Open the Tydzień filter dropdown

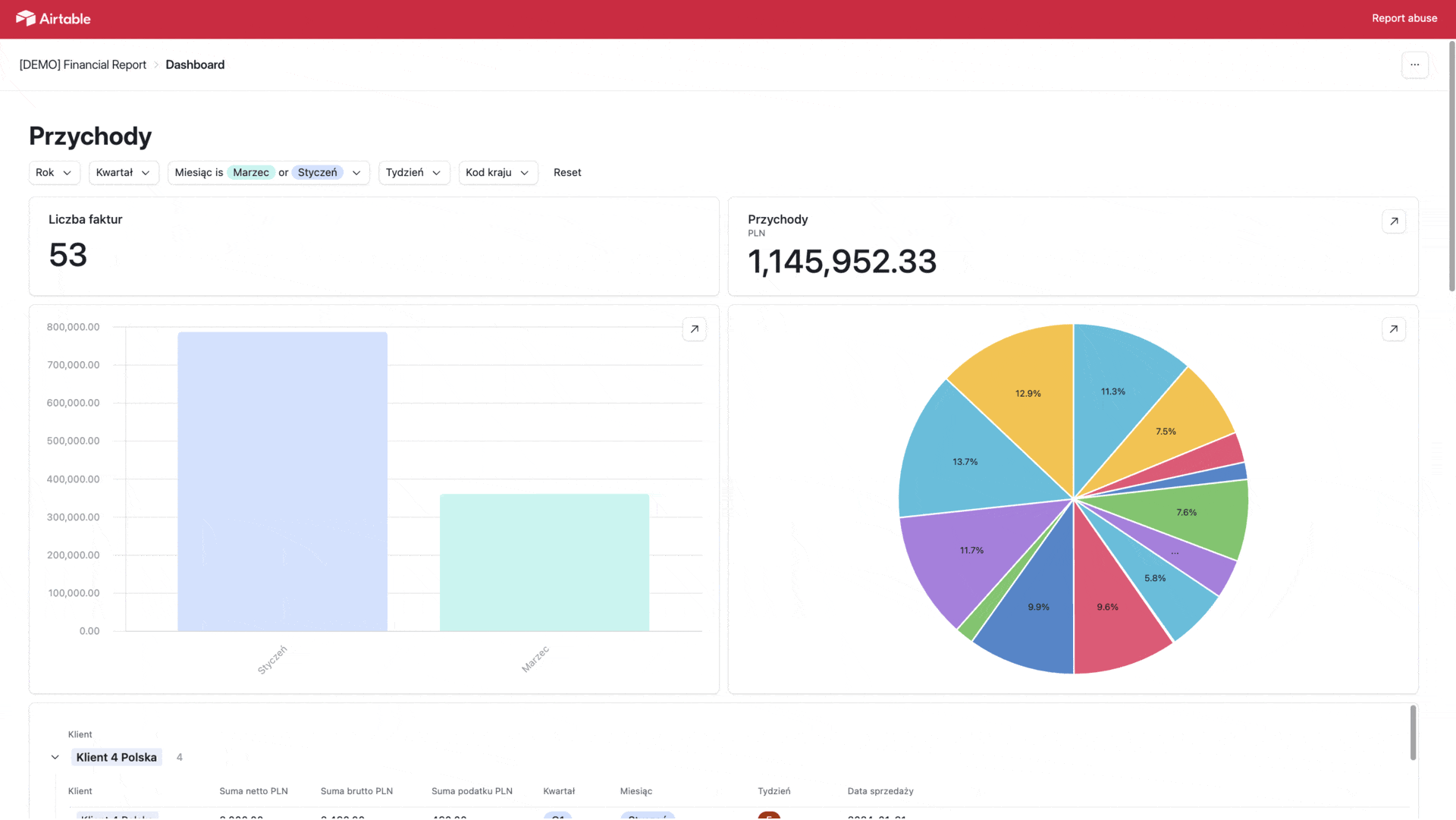[413, 172]
